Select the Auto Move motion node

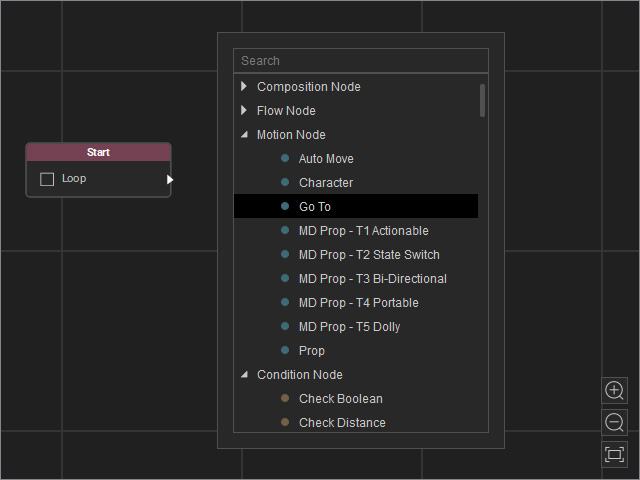[x=356, y=158]
